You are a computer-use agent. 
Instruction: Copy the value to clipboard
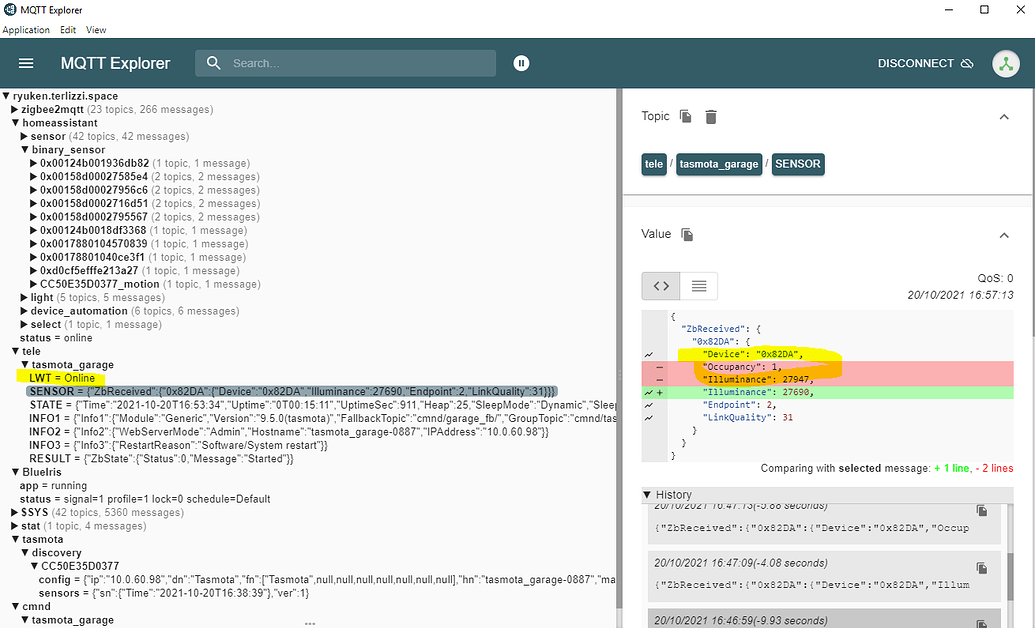tap(687, 234)
